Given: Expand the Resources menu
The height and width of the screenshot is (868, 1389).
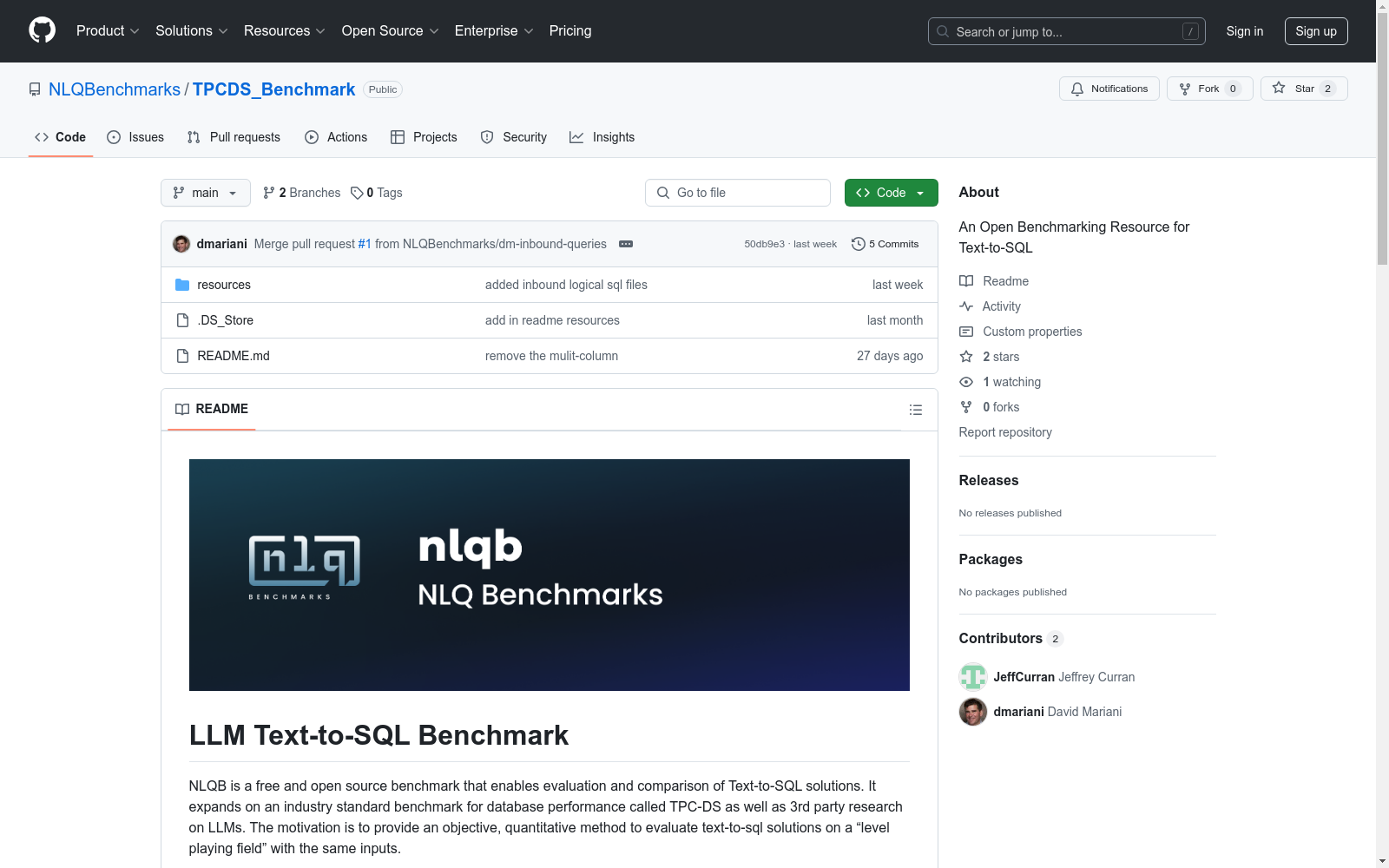Looking at the screenshot, I should pos(284,30).
